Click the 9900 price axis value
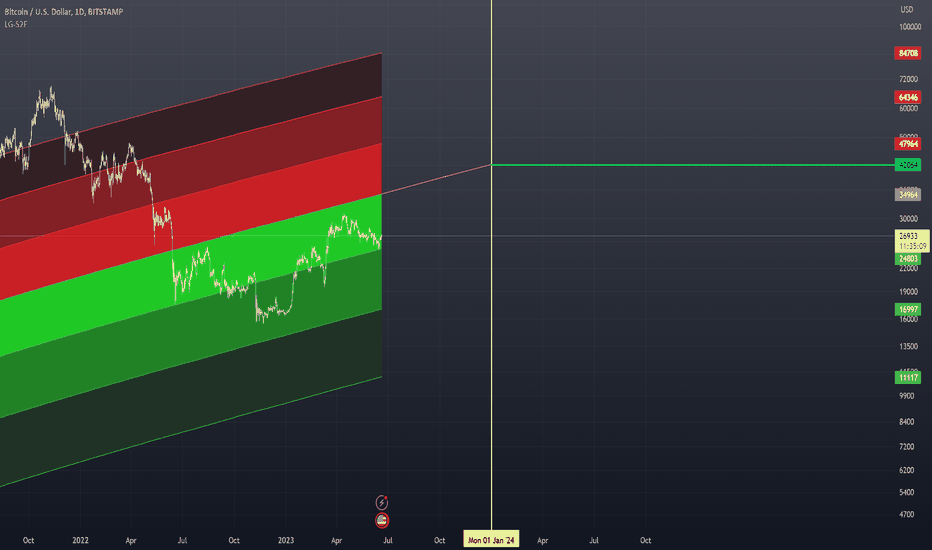Image resolution: width=932 pixels, height=550 pixels. pyautogui.click(x=906, y=396)
